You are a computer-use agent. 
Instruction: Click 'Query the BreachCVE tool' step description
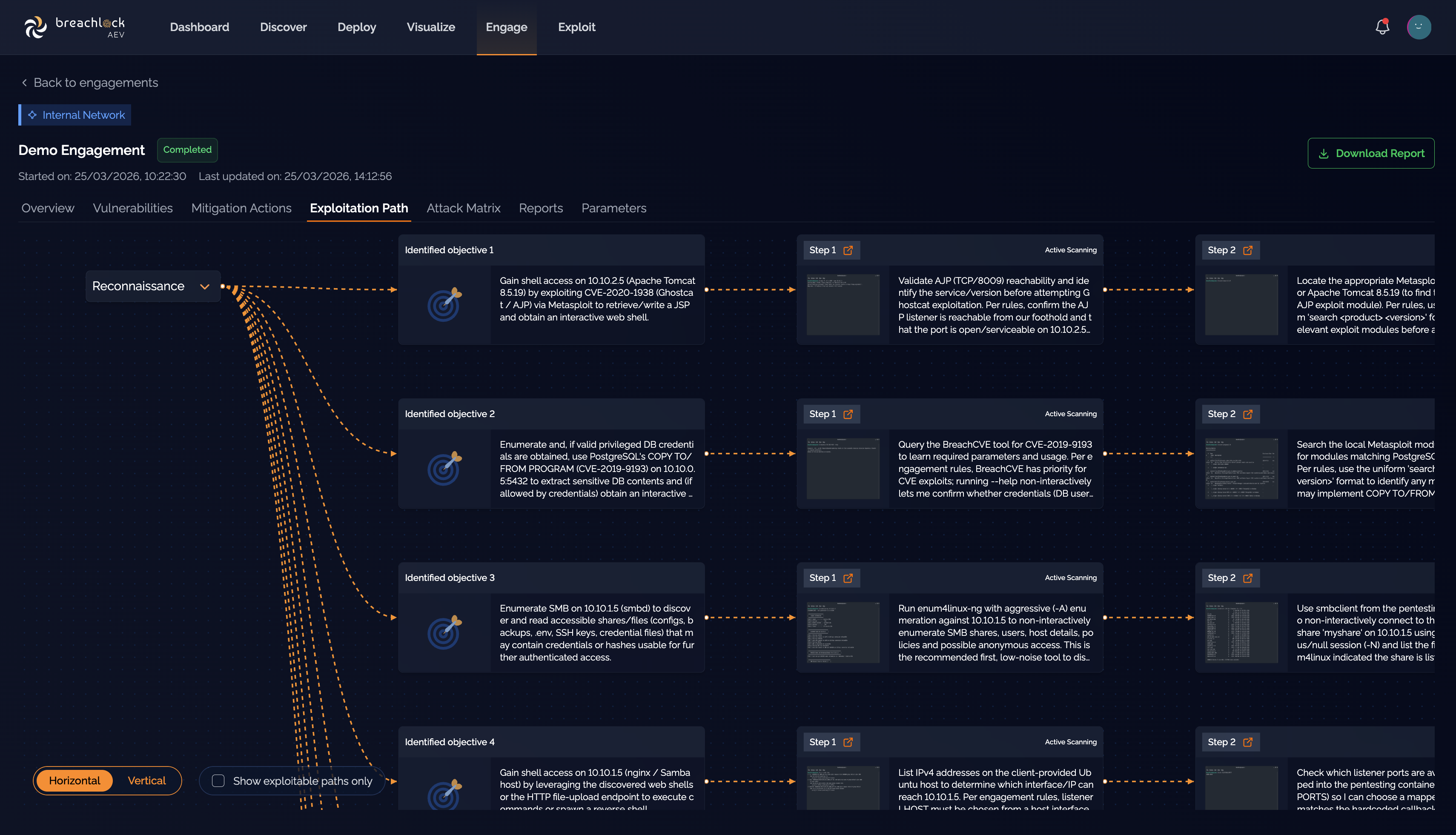pyautogui.click(x=995, y=469)
